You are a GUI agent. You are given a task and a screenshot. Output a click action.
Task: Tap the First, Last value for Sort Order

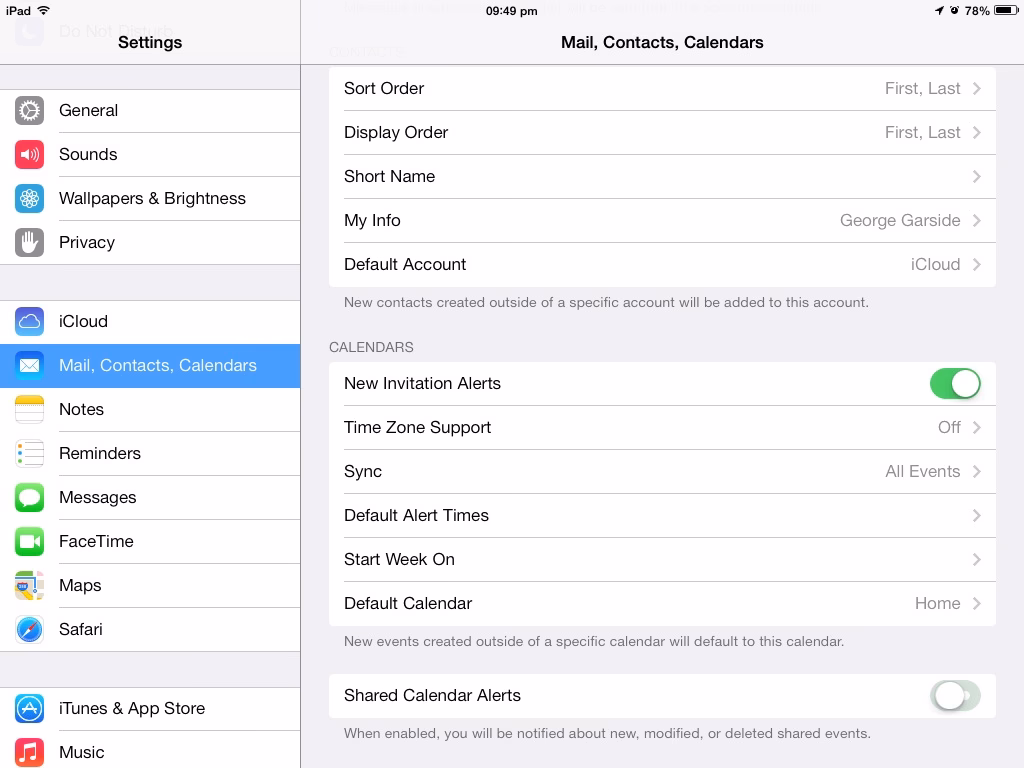click(922, 89)
